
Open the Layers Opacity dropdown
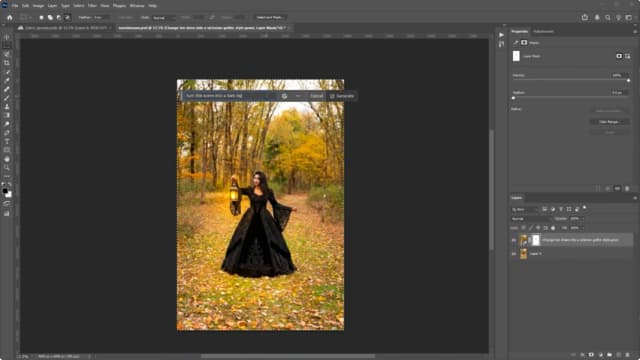tap(577, 219)
